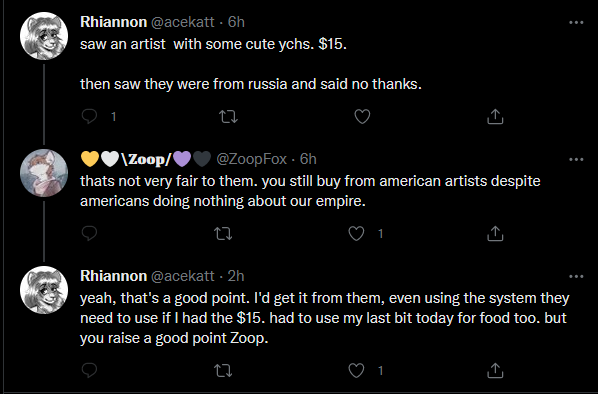
Task: Open ZoopFox's profile picture
Action: 44,173
